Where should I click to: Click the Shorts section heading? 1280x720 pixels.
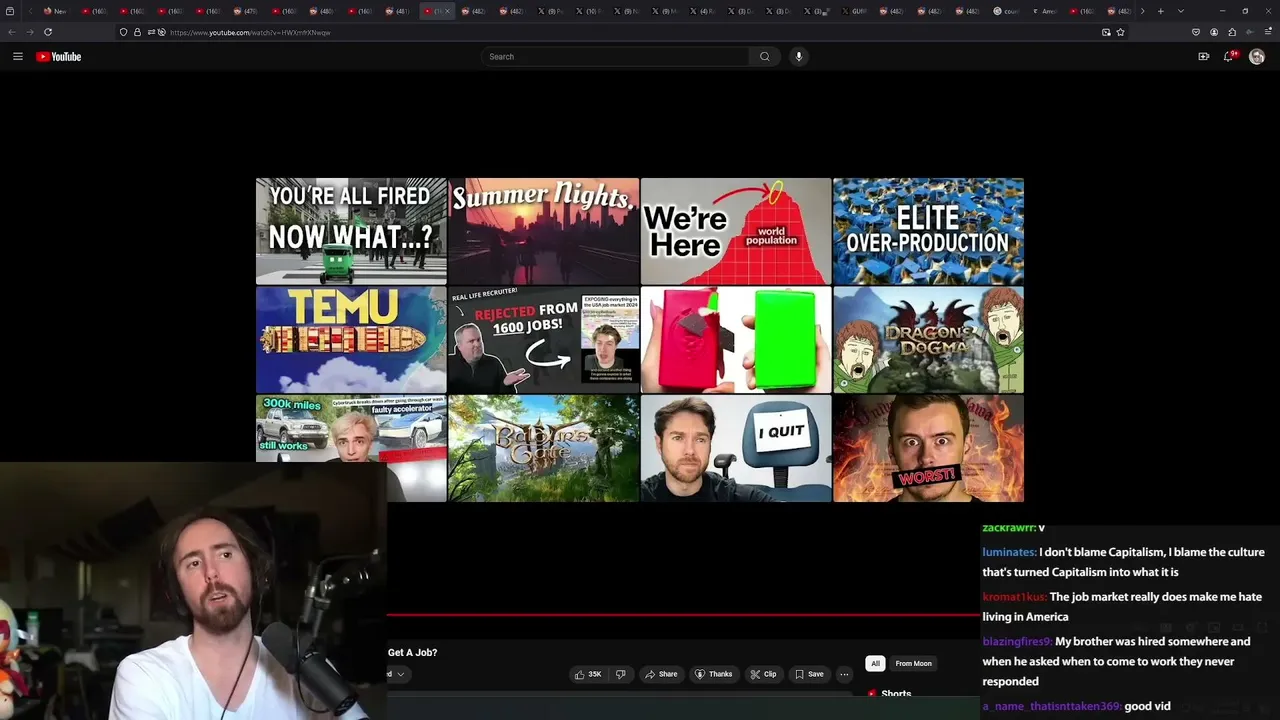tap(896, 694)
